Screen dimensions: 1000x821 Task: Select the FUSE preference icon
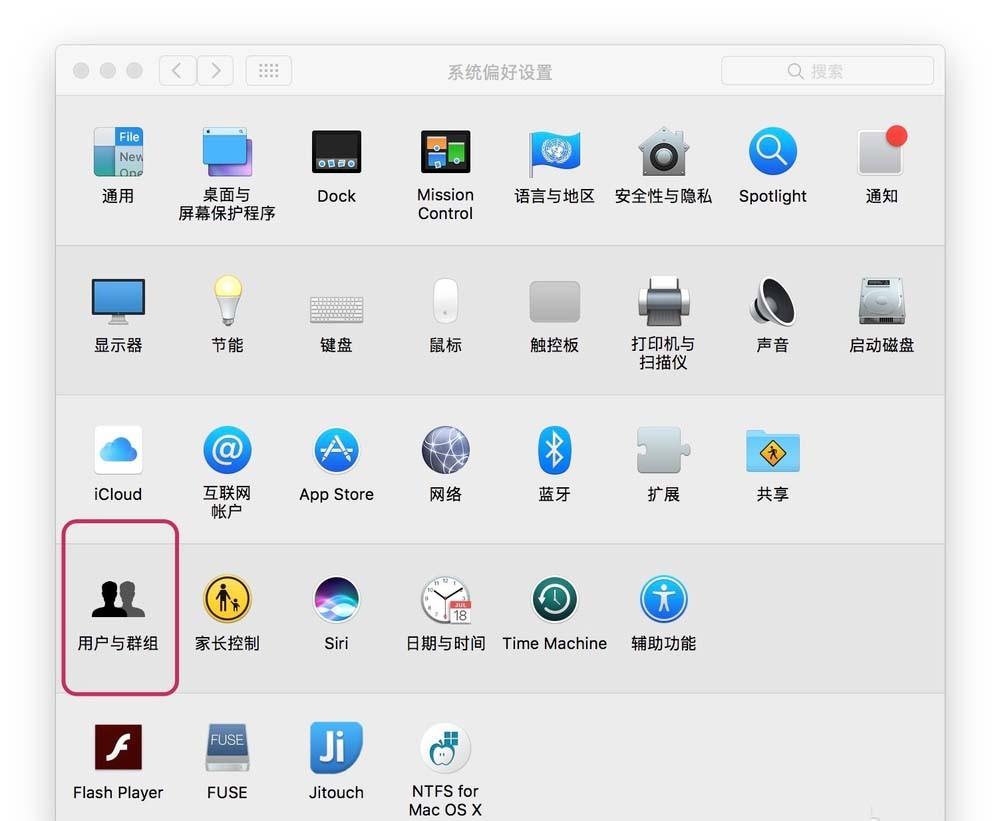coord(227,747)
